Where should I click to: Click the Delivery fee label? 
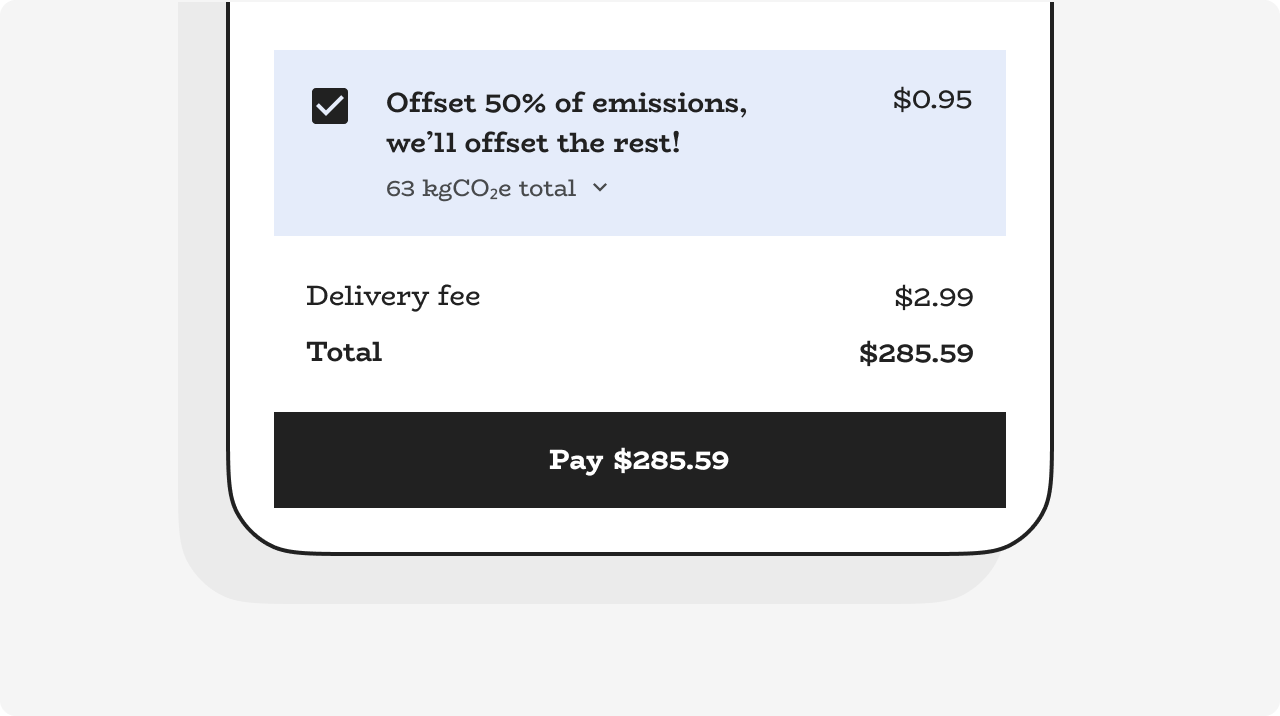tap(393, 296)
